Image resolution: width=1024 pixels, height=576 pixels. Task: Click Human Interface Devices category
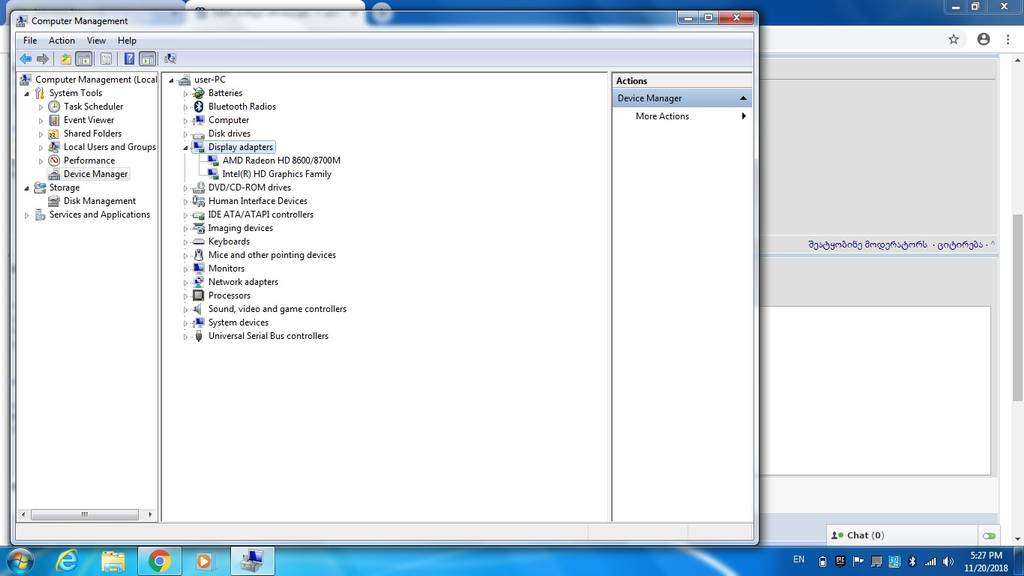pos(257,201)
